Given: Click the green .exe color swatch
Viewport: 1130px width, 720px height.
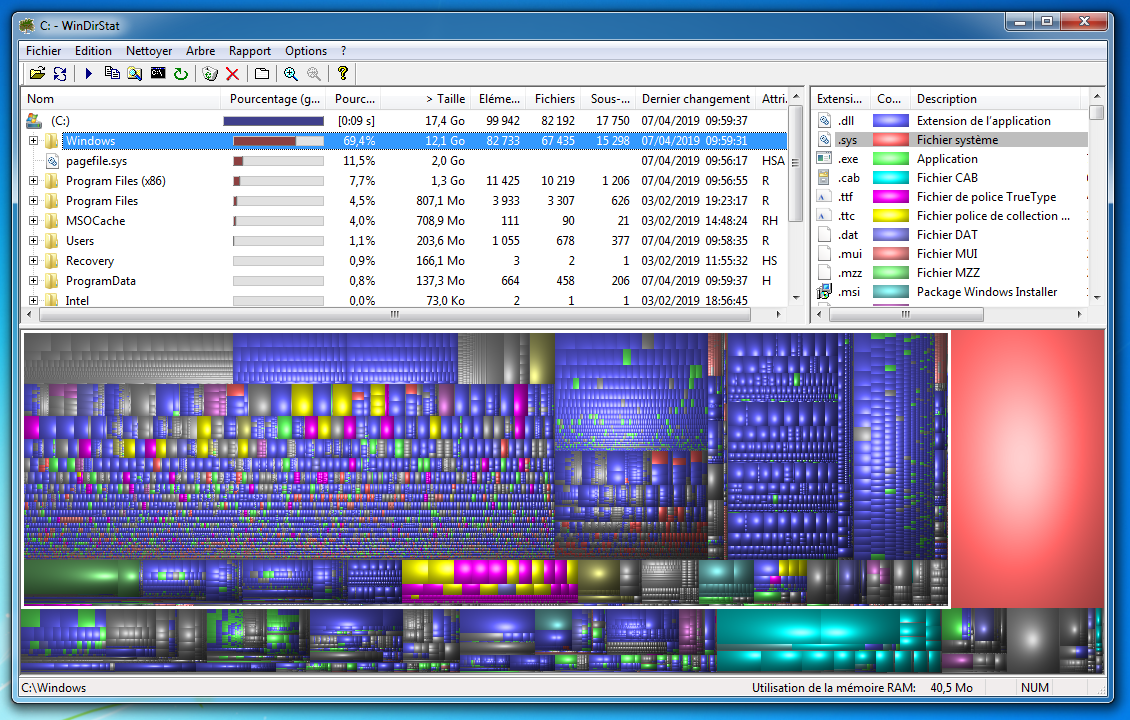Looking at the screenshot, I should (x=891, y=159).
